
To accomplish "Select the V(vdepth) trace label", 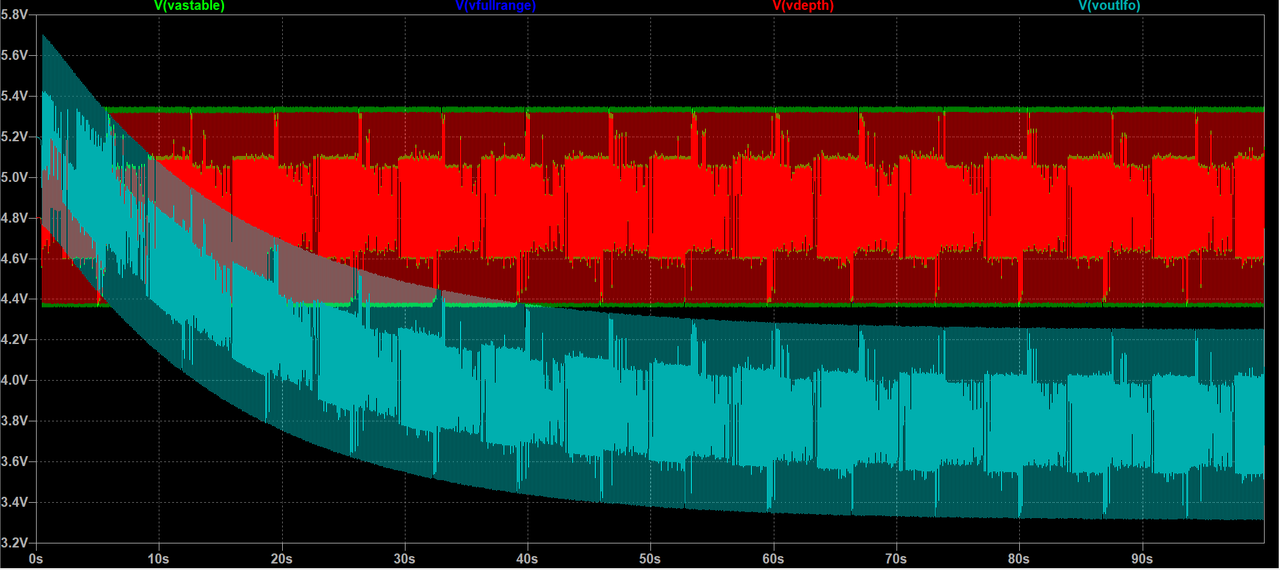I will pos(803,6).
